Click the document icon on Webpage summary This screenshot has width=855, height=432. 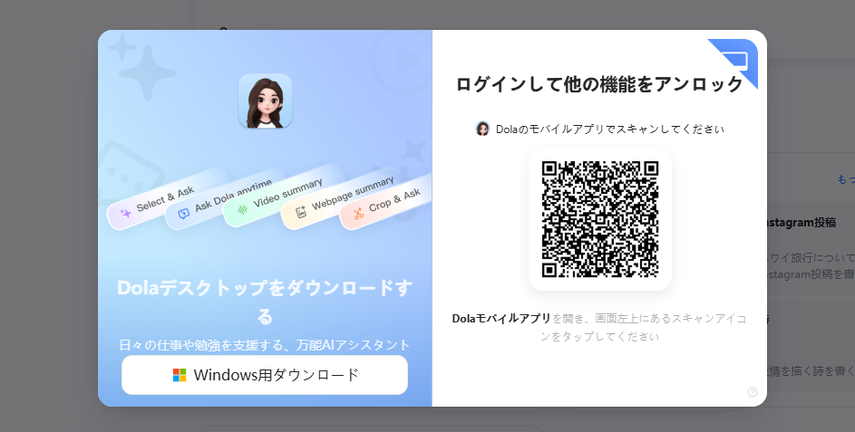coord(300,213)
